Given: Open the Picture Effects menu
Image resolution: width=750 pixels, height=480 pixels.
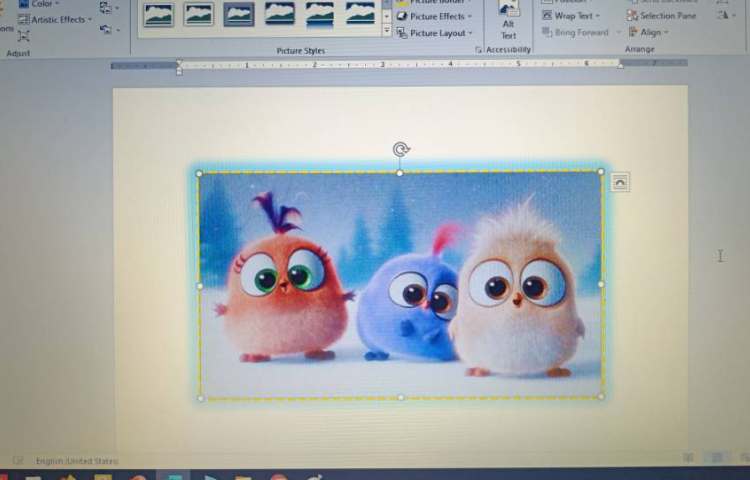Looking at the screenshot, I should click(436, 16).
